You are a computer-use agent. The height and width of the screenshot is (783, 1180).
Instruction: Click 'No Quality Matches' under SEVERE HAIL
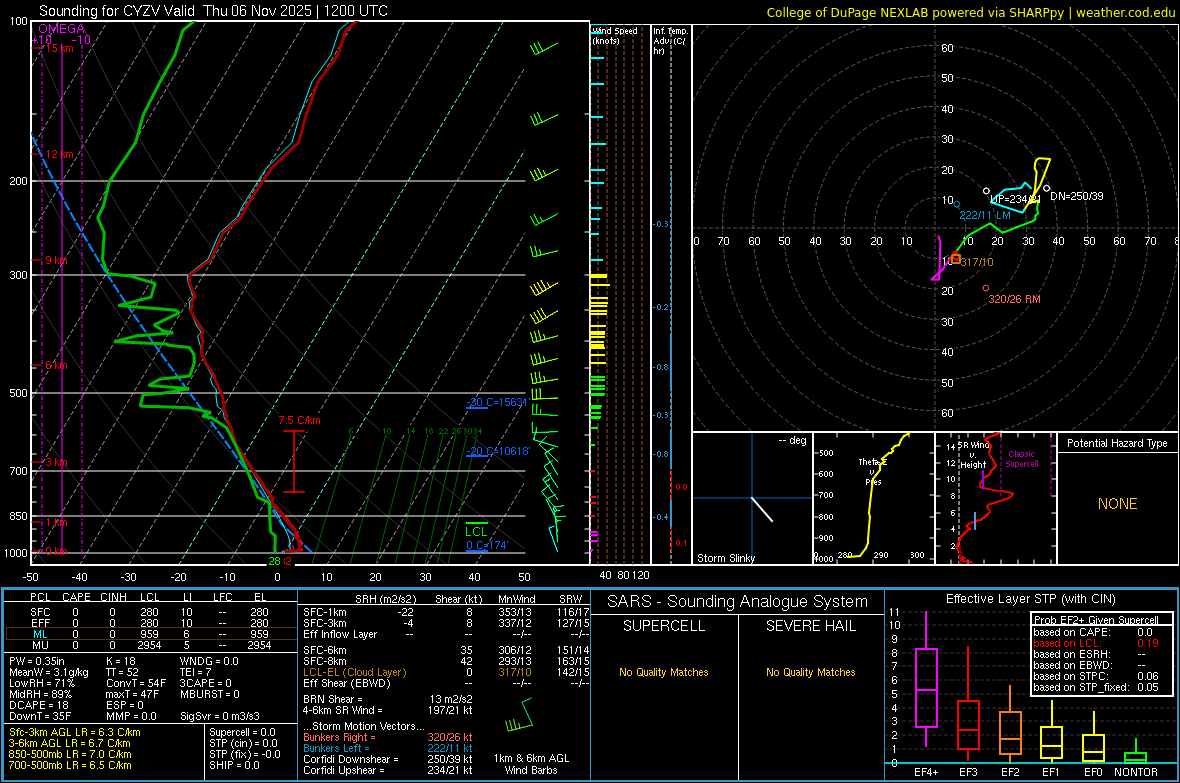point(810,672)
